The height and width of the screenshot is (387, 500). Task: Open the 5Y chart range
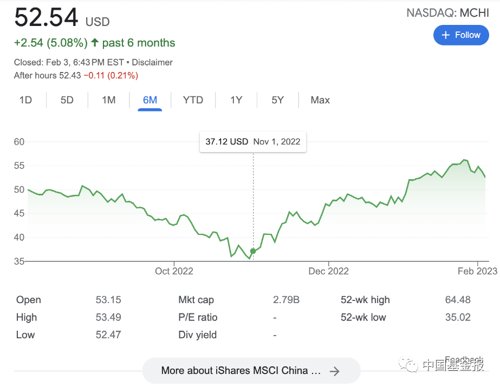click(x=277, y=100)
